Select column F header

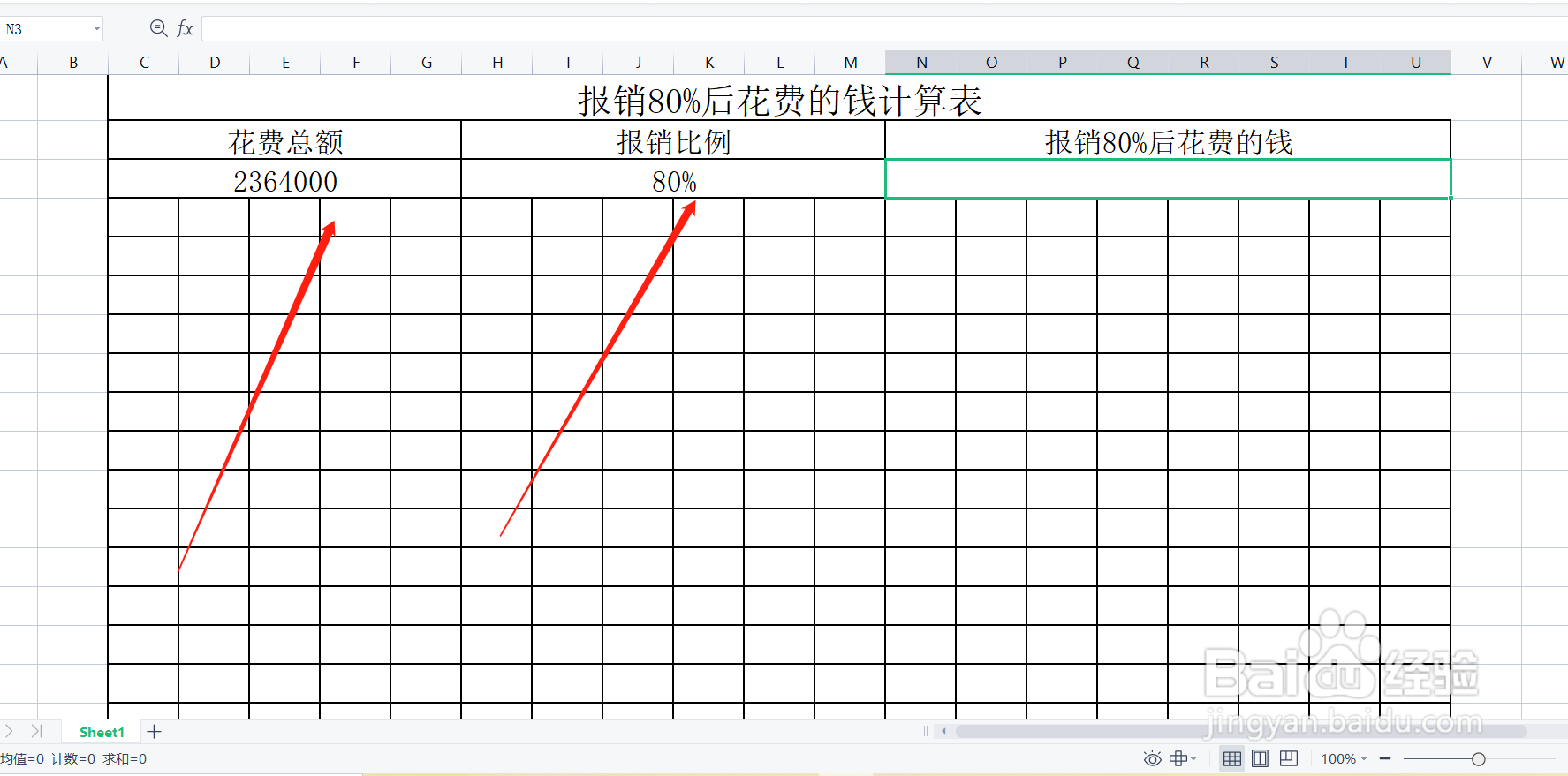click(x=356, y=62)
